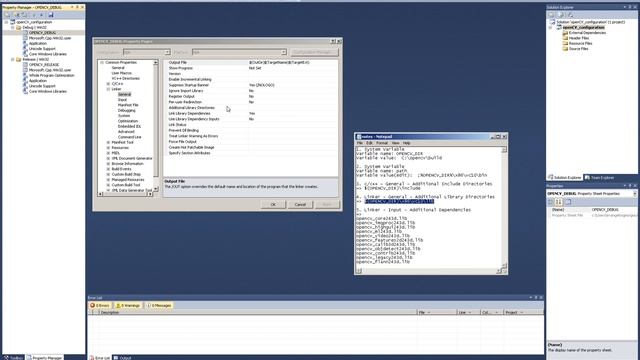Viewport: 640px width, 360px height.
Task: Select Linker Command Line page
Action: 129,137
